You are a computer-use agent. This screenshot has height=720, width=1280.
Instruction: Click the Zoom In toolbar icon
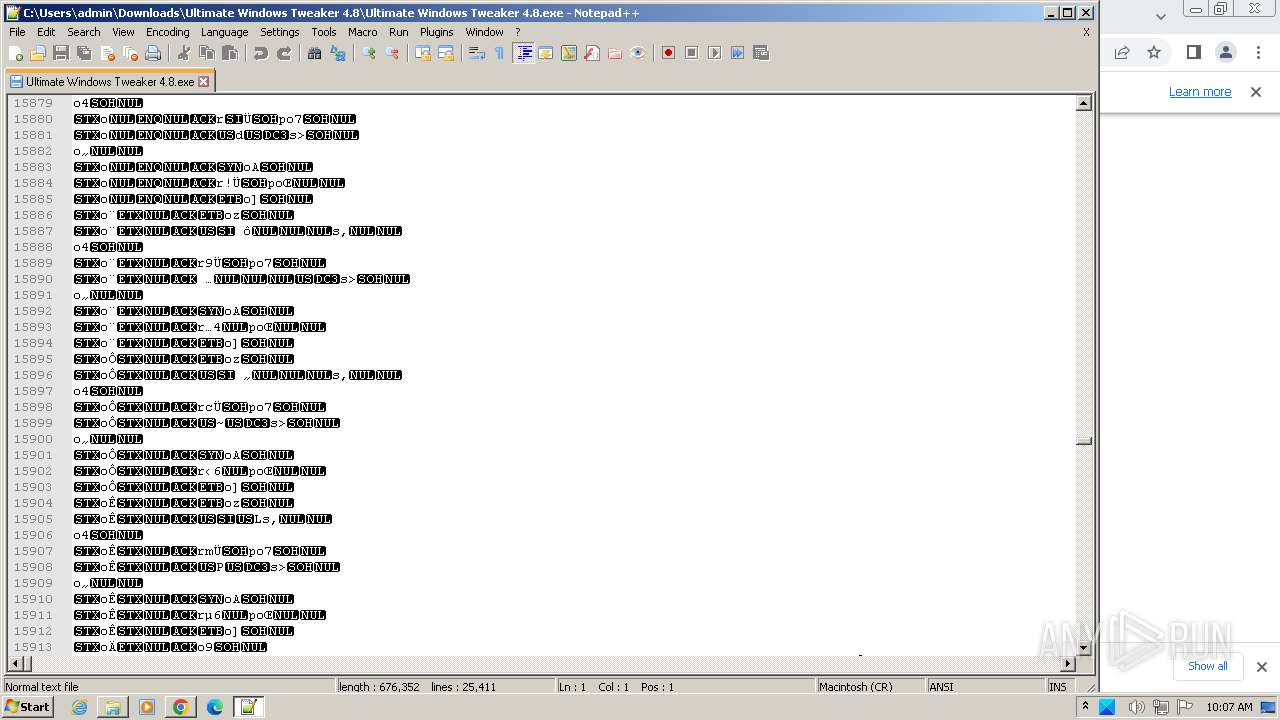tap(368, 53)
